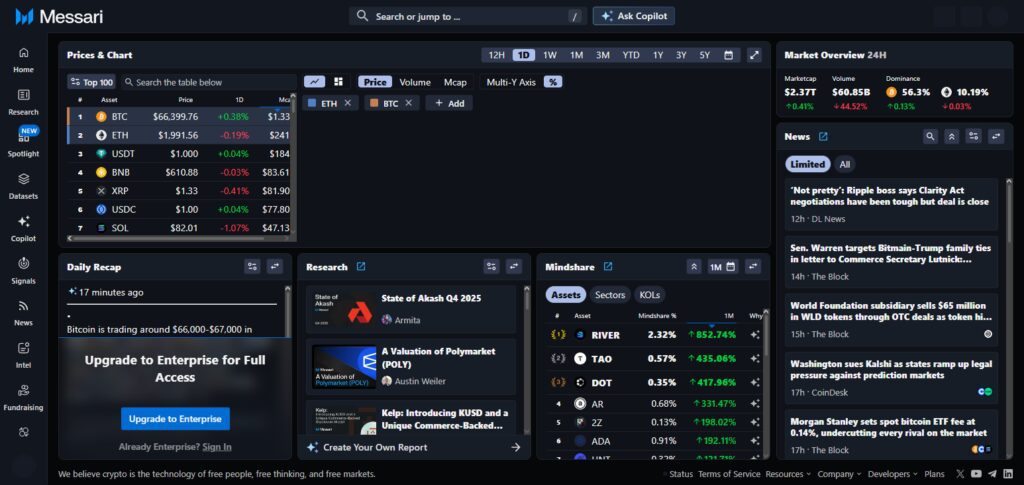Swap the Research panel widget

tap(514, 266)
